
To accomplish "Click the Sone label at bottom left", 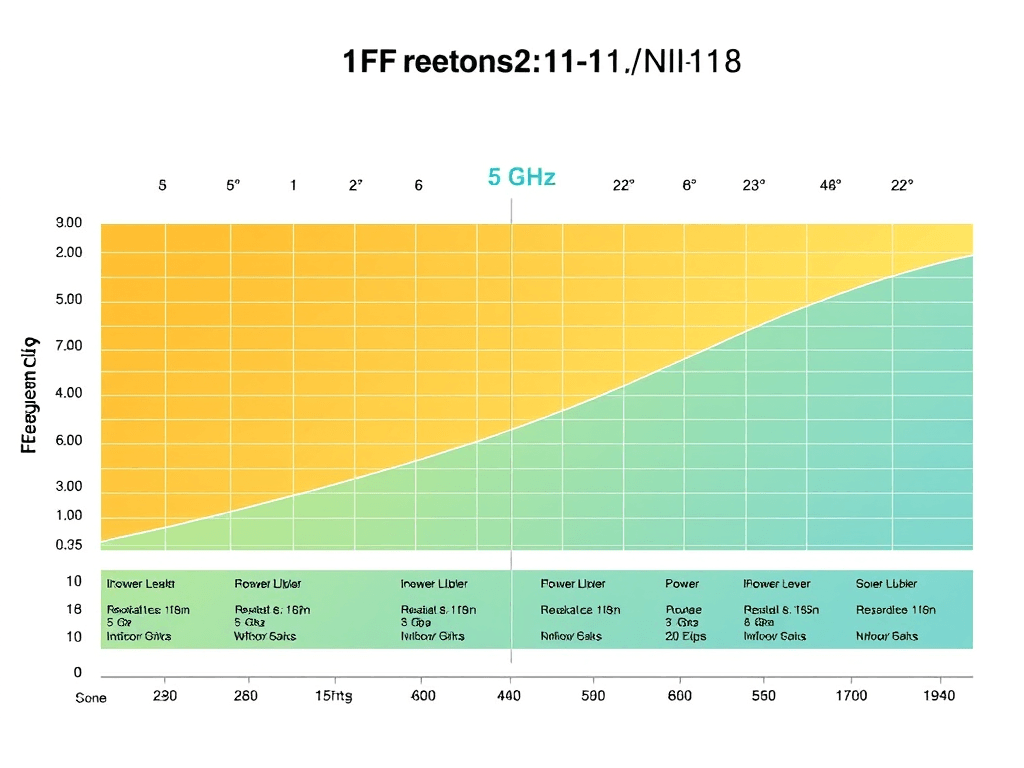I will click(x=90, y=698).
